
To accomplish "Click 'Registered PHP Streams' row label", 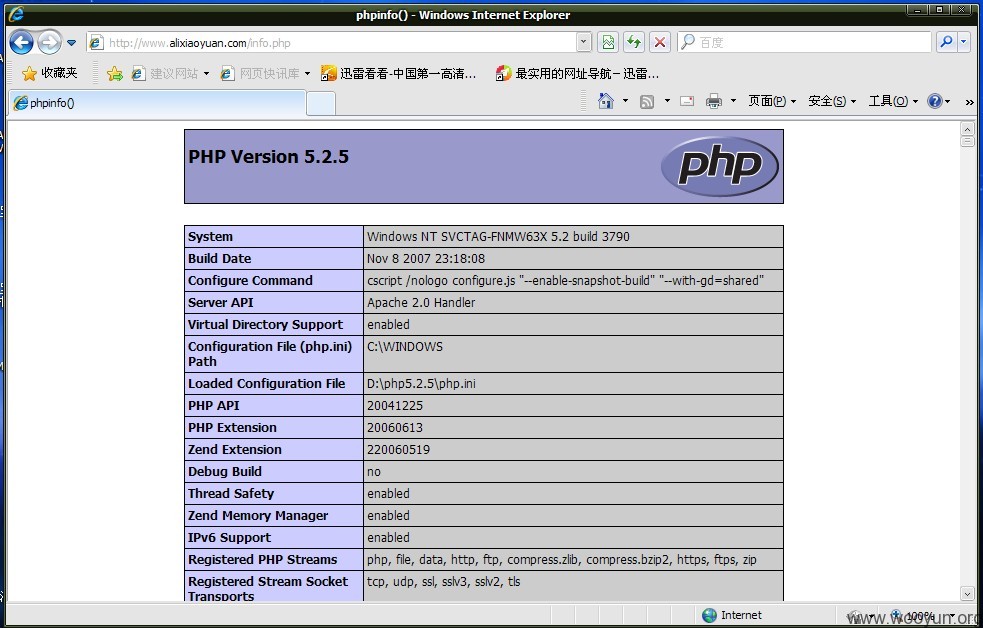I will click(x=263, y=559).
